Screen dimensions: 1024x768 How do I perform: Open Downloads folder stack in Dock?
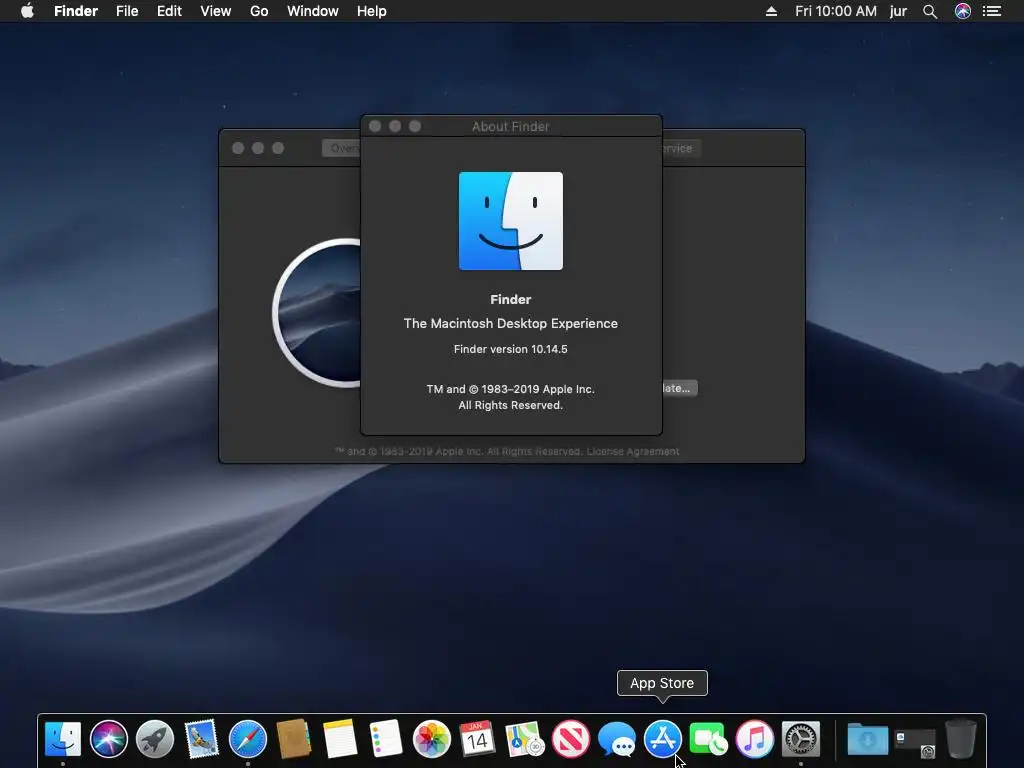point(867,739)
